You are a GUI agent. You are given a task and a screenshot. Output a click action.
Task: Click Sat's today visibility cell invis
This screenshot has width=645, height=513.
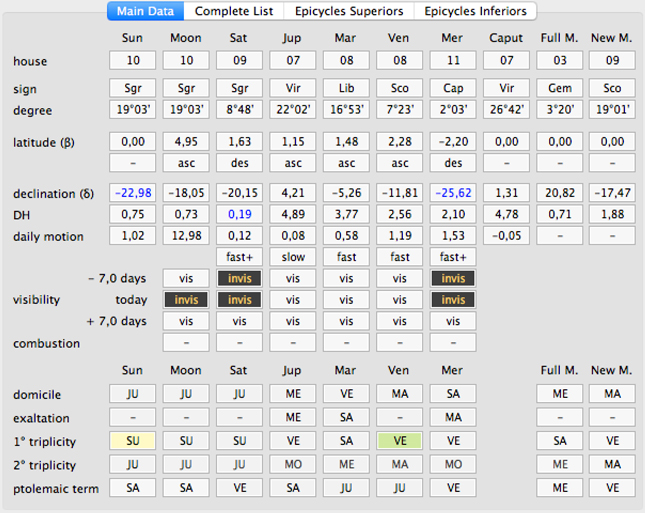click(239, 299)
